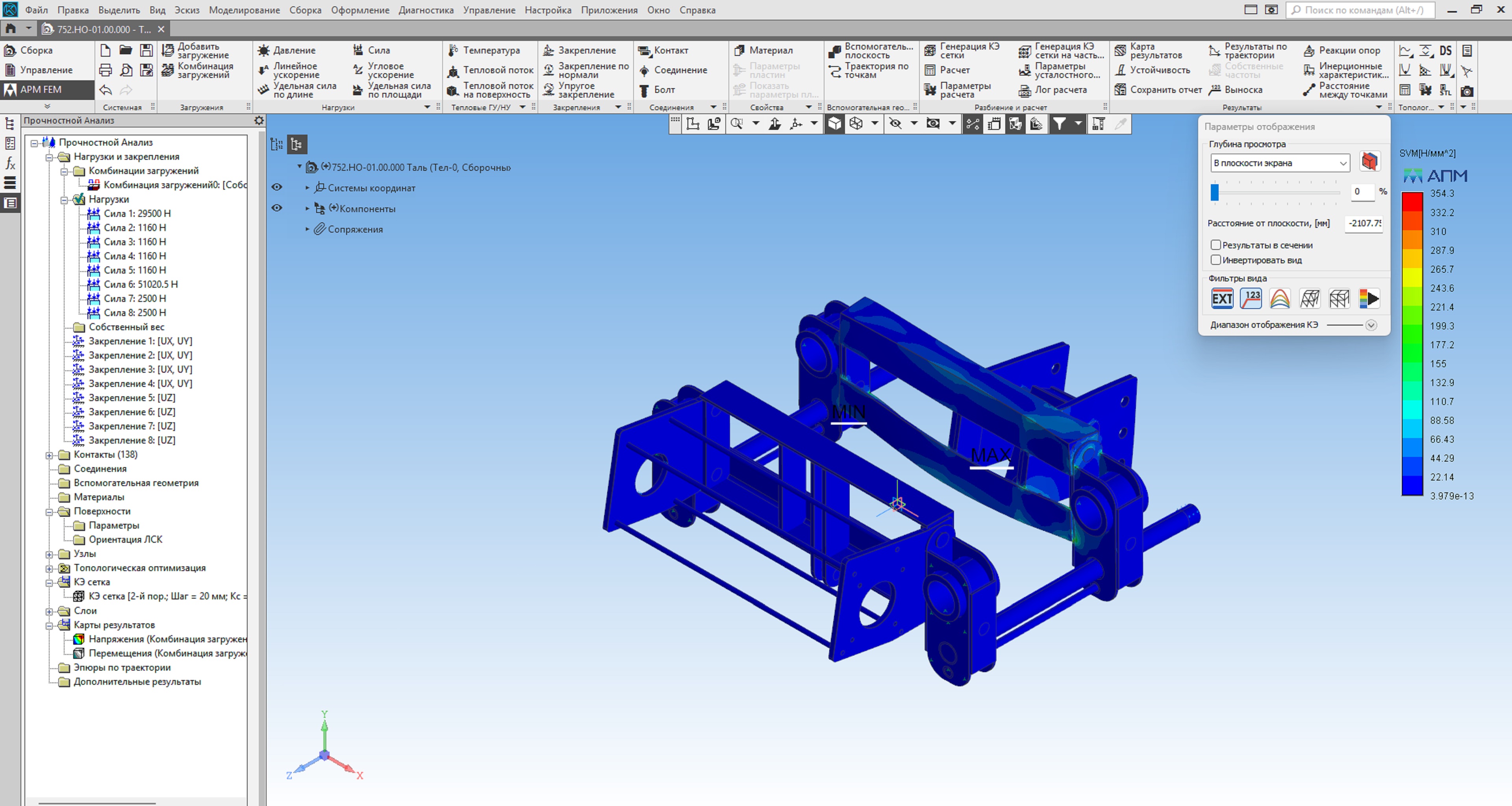Image resolution: width=1512 pixels, height=806 pixels.
Task: Click the EXT view filter icon
Action: 1222,299
